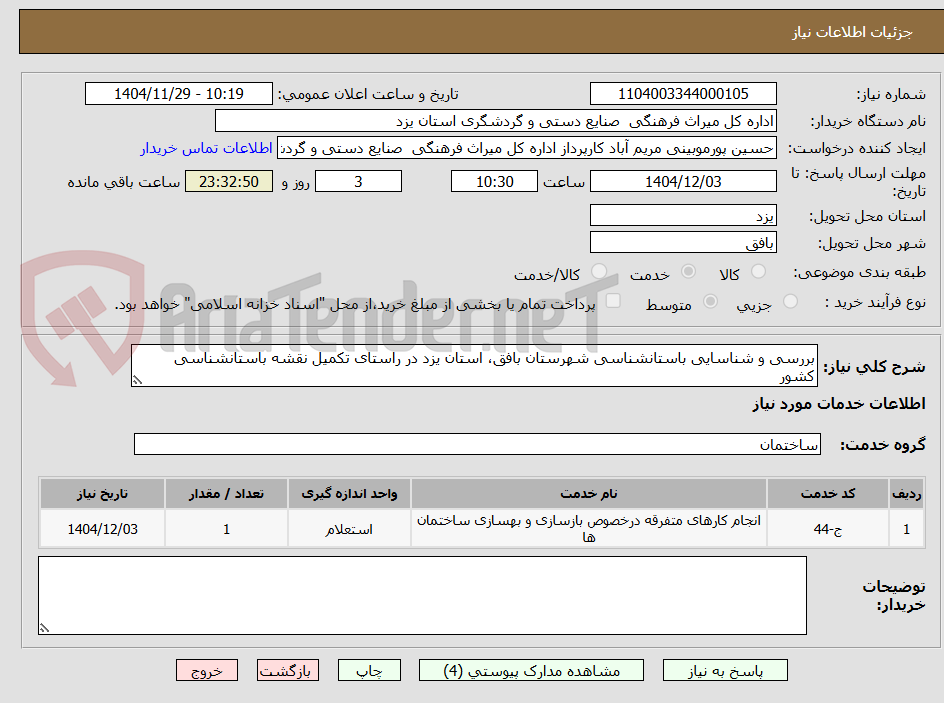Click the شرح کلی نیاز text area

pyautogui.click(x=474, y=366)
